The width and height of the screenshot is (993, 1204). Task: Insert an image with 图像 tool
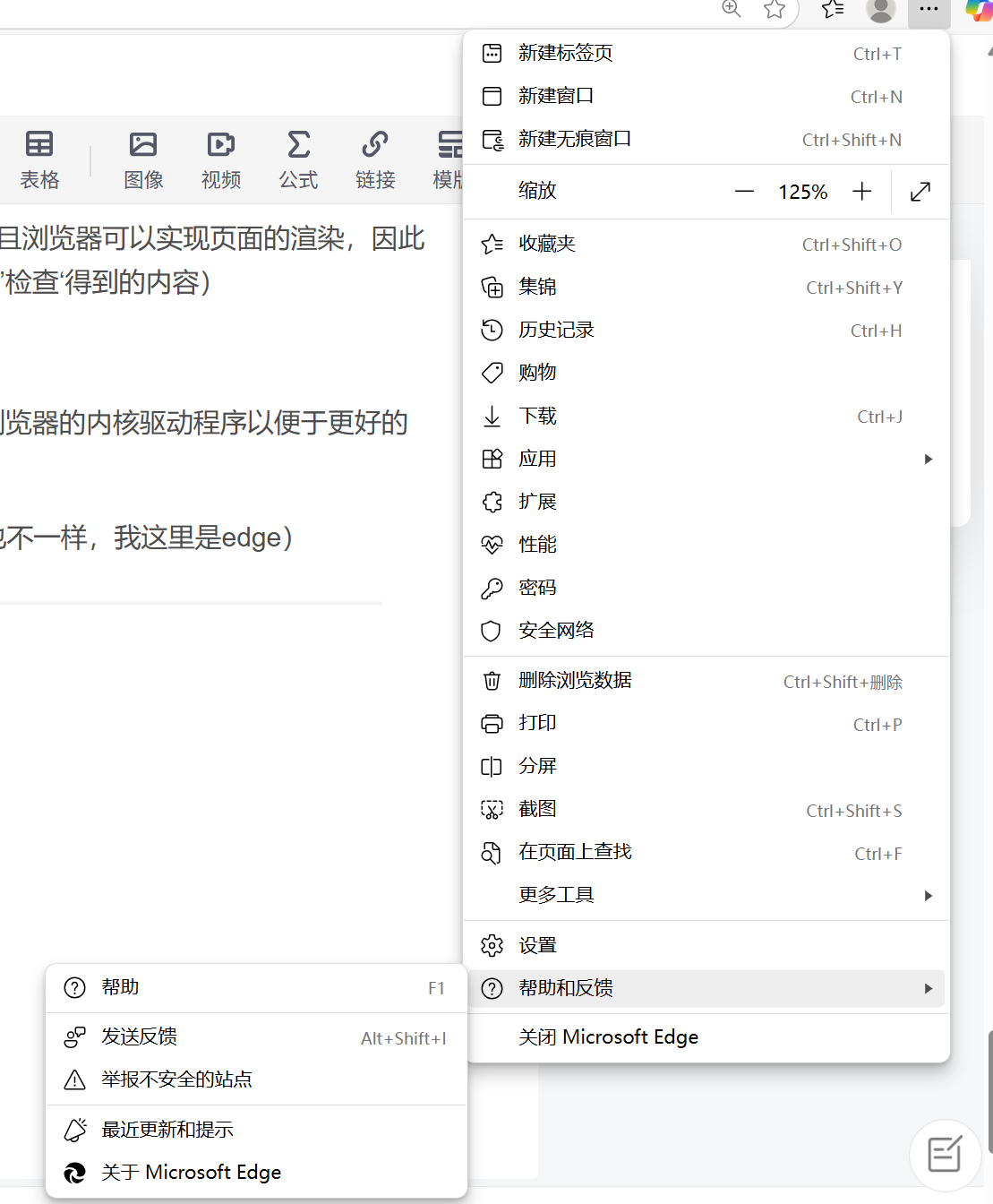click(x=143, y=159)
